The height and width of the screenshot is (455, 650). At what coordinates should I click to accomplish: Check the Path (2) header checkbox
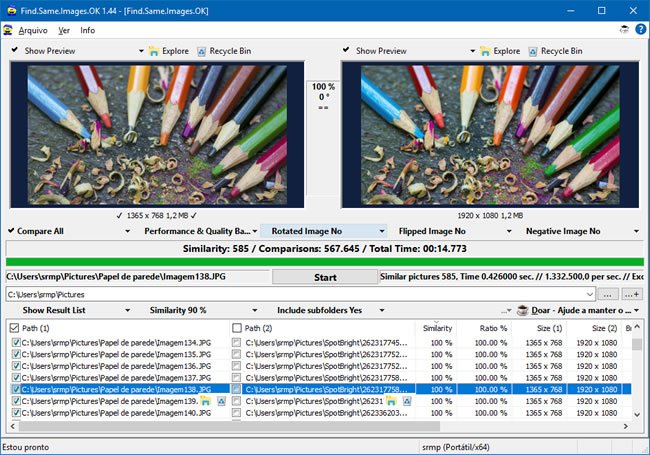(237, 328)
